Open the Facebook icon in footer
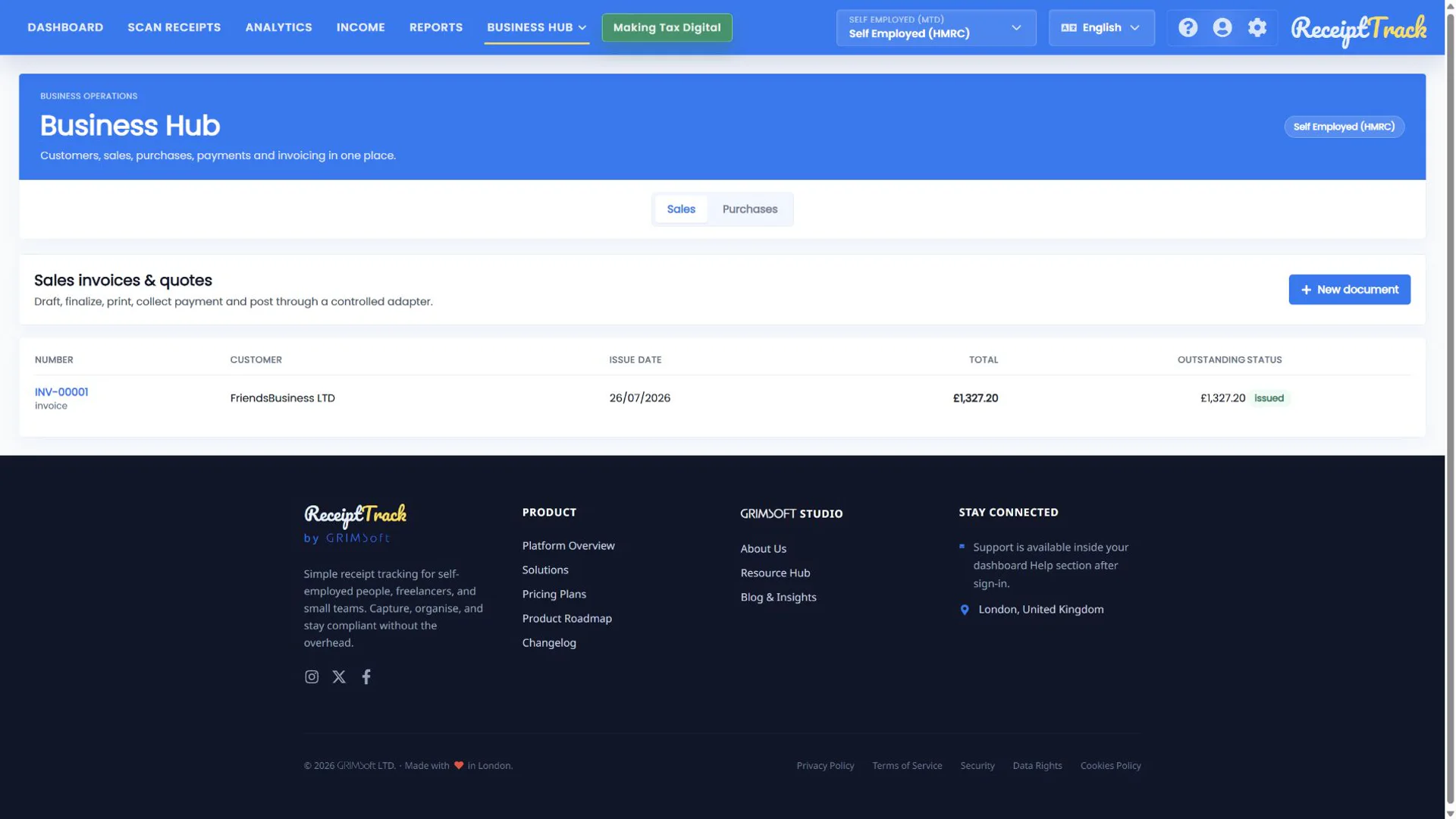The width and height of the screenshot is (1456, 819). point(366,676)
